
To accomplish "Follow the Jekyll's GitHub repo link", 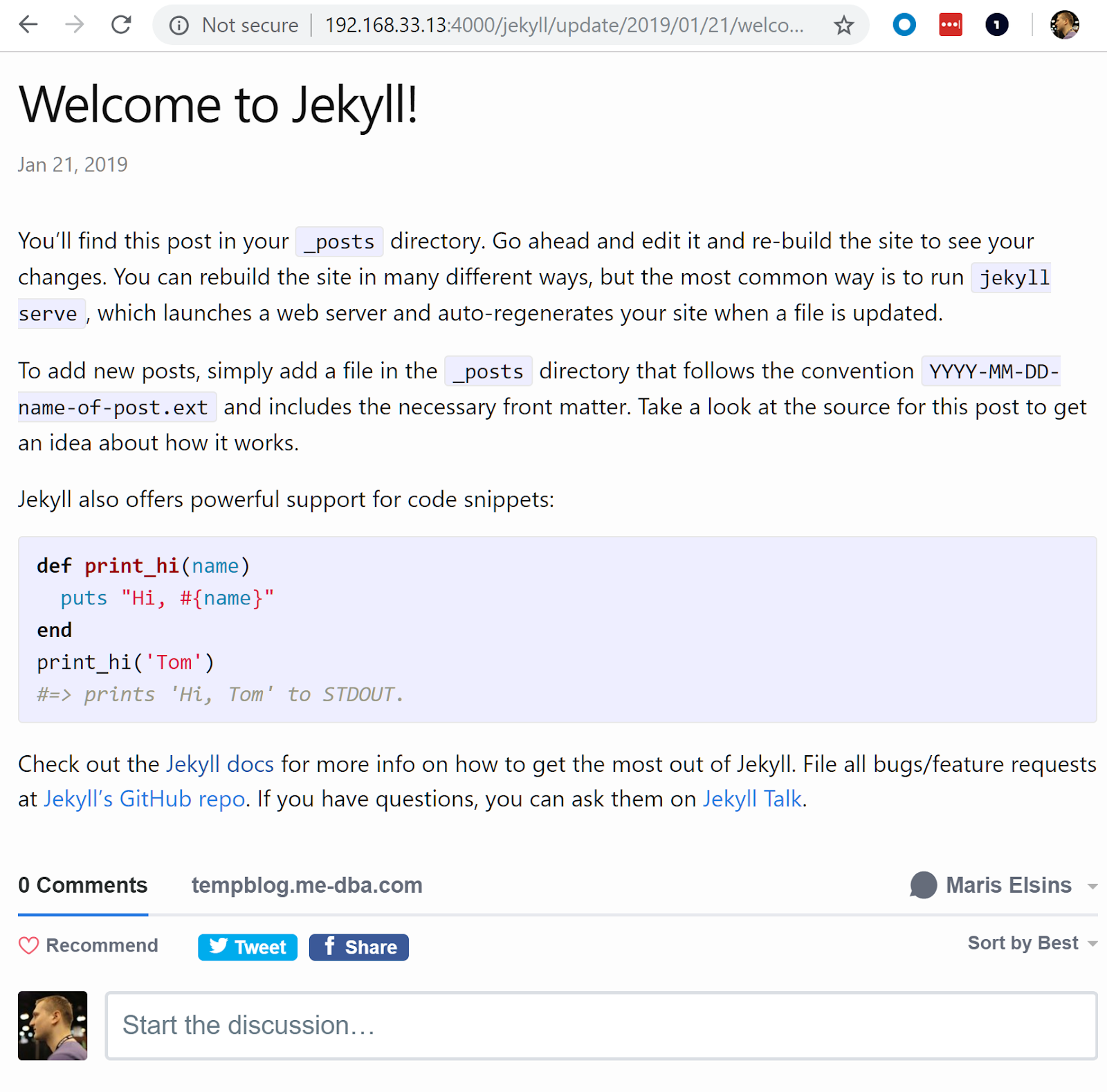I will tap(145, 799).
